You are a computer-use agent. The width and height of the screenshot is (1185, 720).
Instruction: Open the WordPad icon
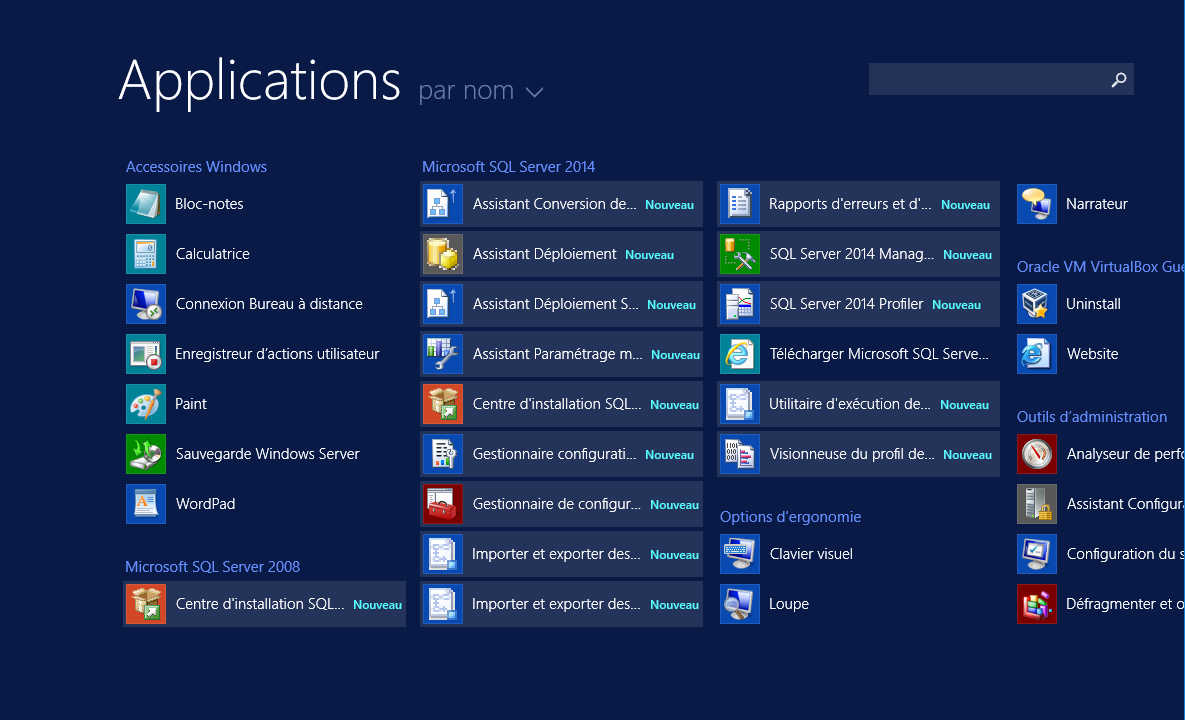coord(146,504)
